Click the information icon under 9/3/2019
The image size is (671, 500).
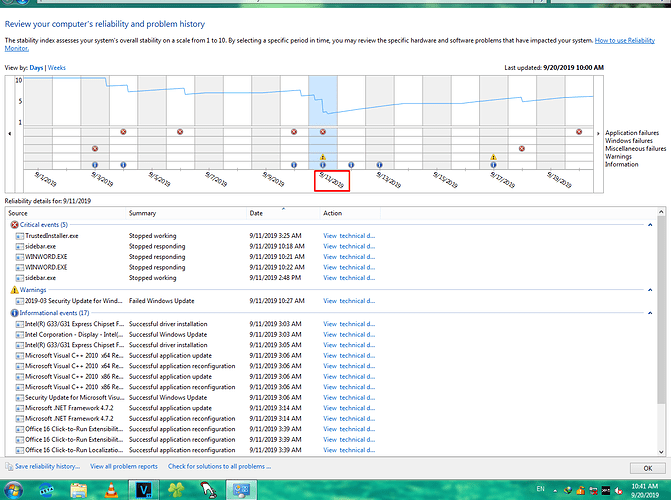[x=95, y=165]
